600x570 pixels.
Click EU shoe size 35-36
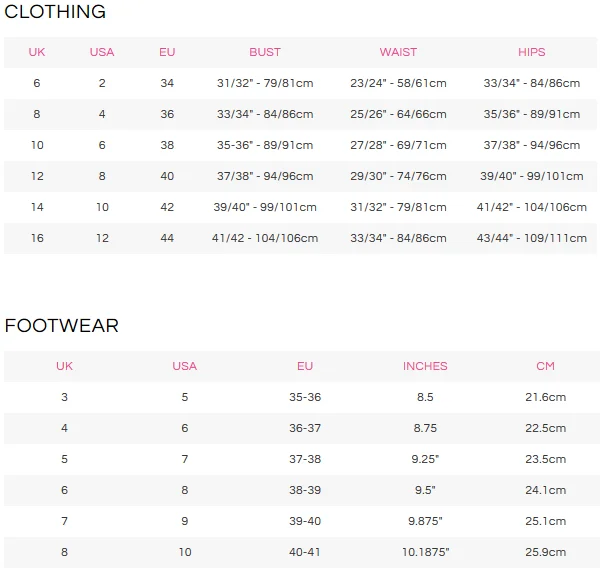tap(305, 397)
